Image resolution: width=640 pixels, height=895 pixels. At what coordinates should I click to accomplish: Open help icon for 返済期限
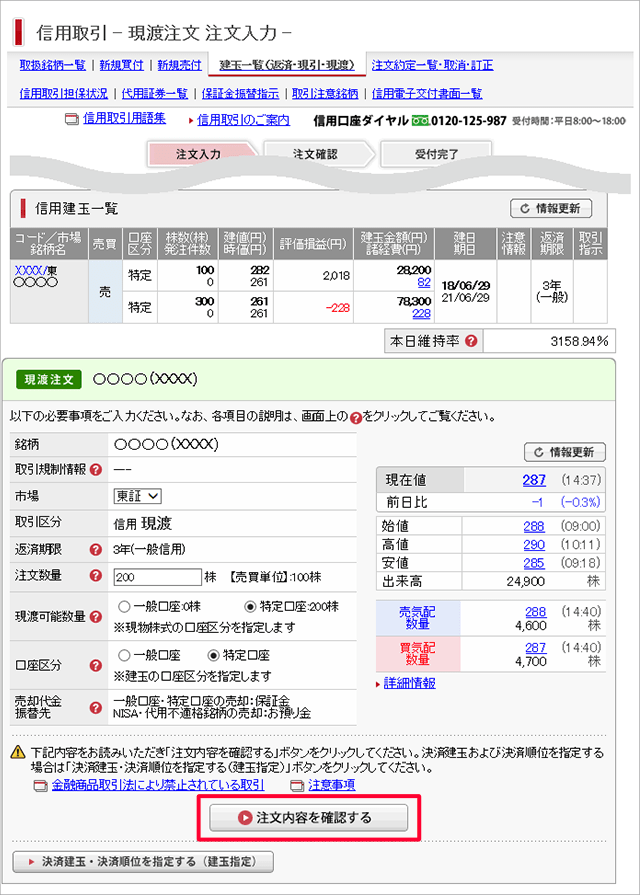pos(96,549)
